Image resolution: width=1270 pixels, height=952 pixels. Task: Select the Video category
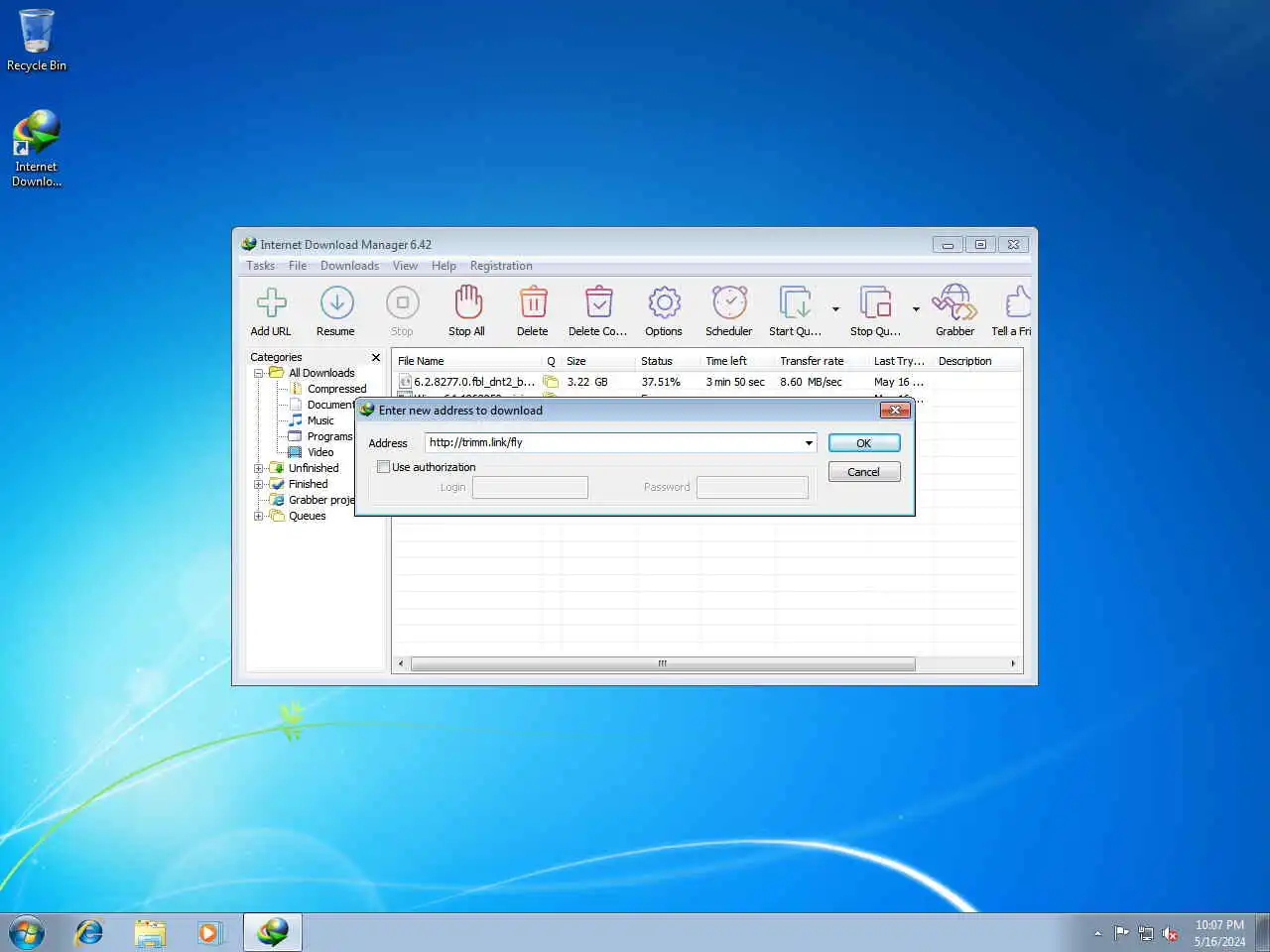tap(320, 452)
